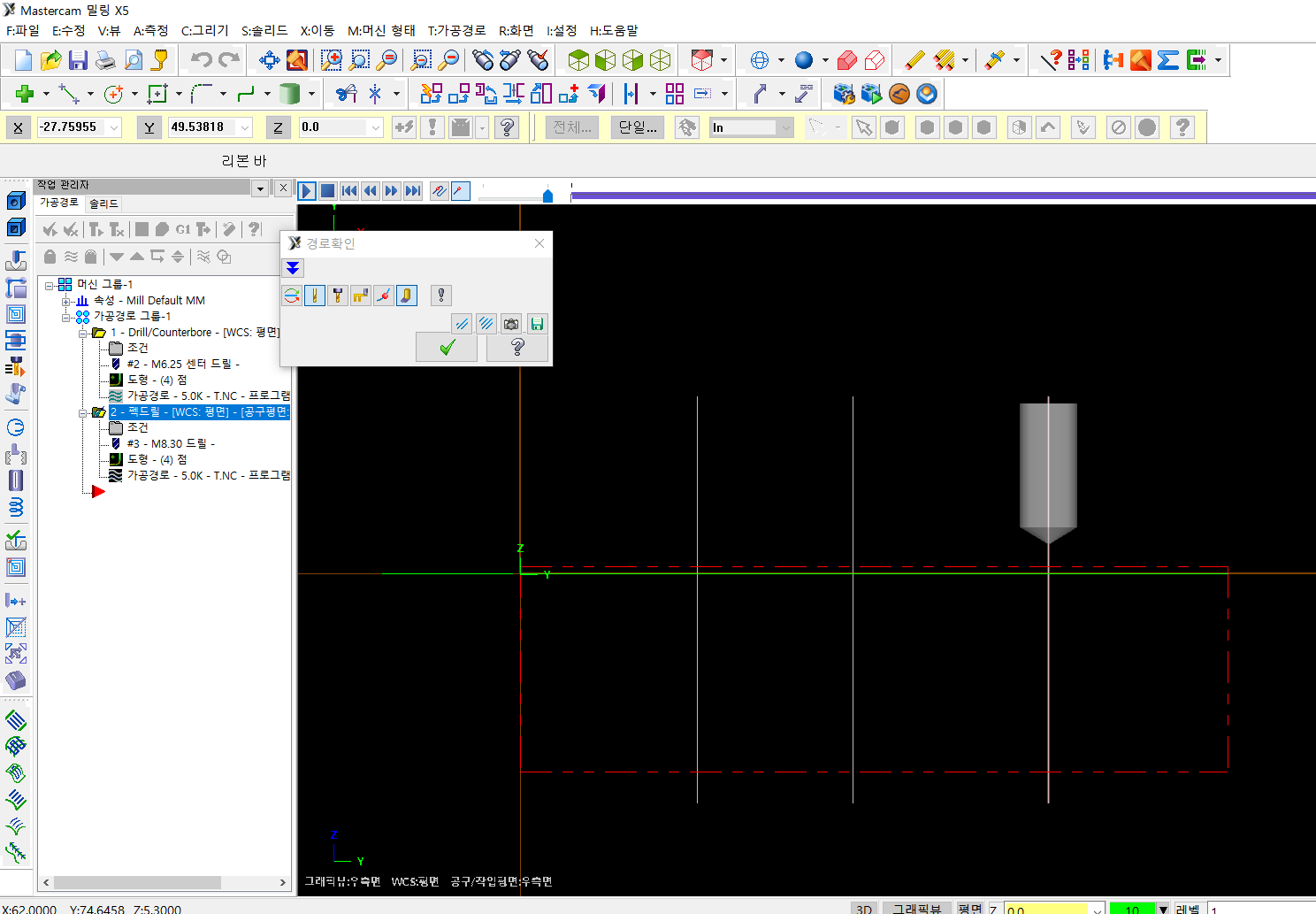Collapse the 머신 그룹-1 tree node
Image resolution: width=1316 pixels, height=914 pixels.
(50, 285)
